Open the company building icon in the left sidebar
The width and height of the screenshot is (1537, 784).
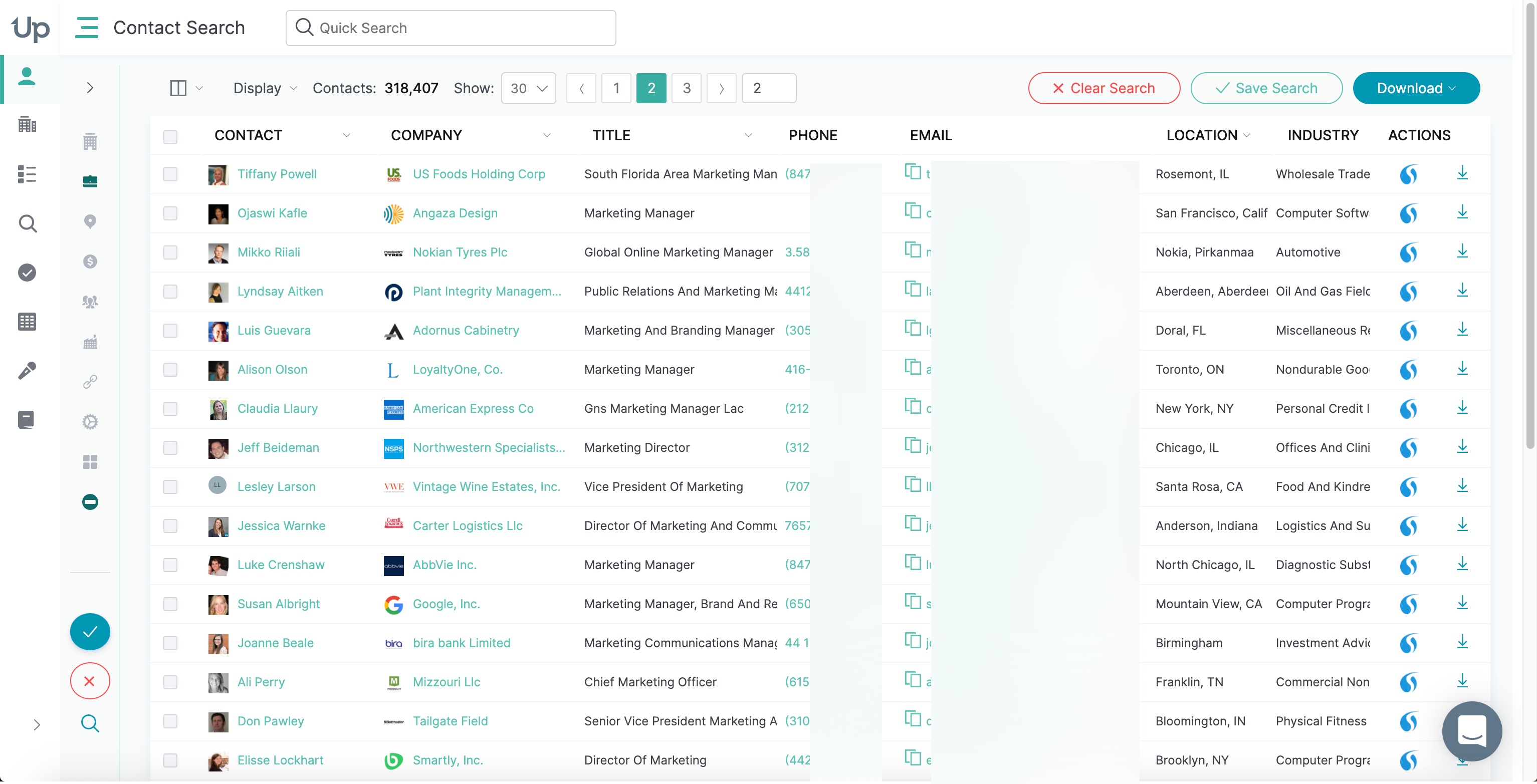(x=27, y=125)
